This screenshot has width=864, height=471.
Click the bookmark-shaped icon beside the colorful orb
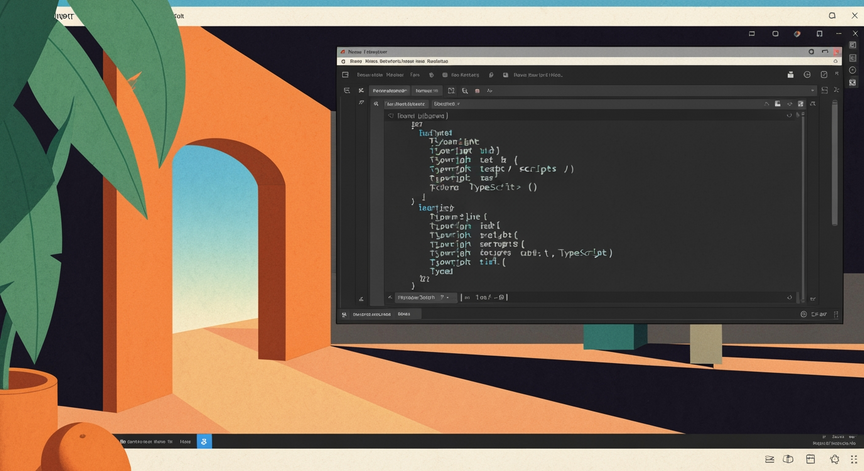(819, 34)
